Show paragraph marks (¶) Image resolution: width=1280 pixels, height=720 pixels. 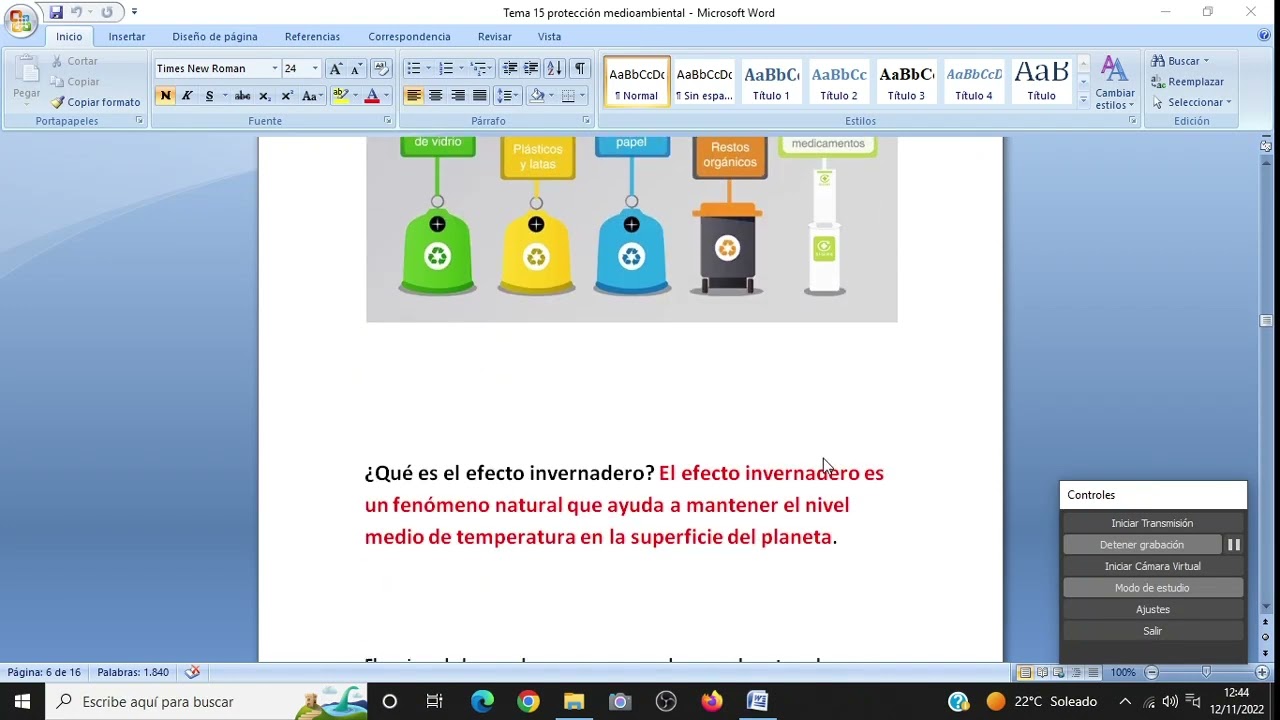click(580, 69)
